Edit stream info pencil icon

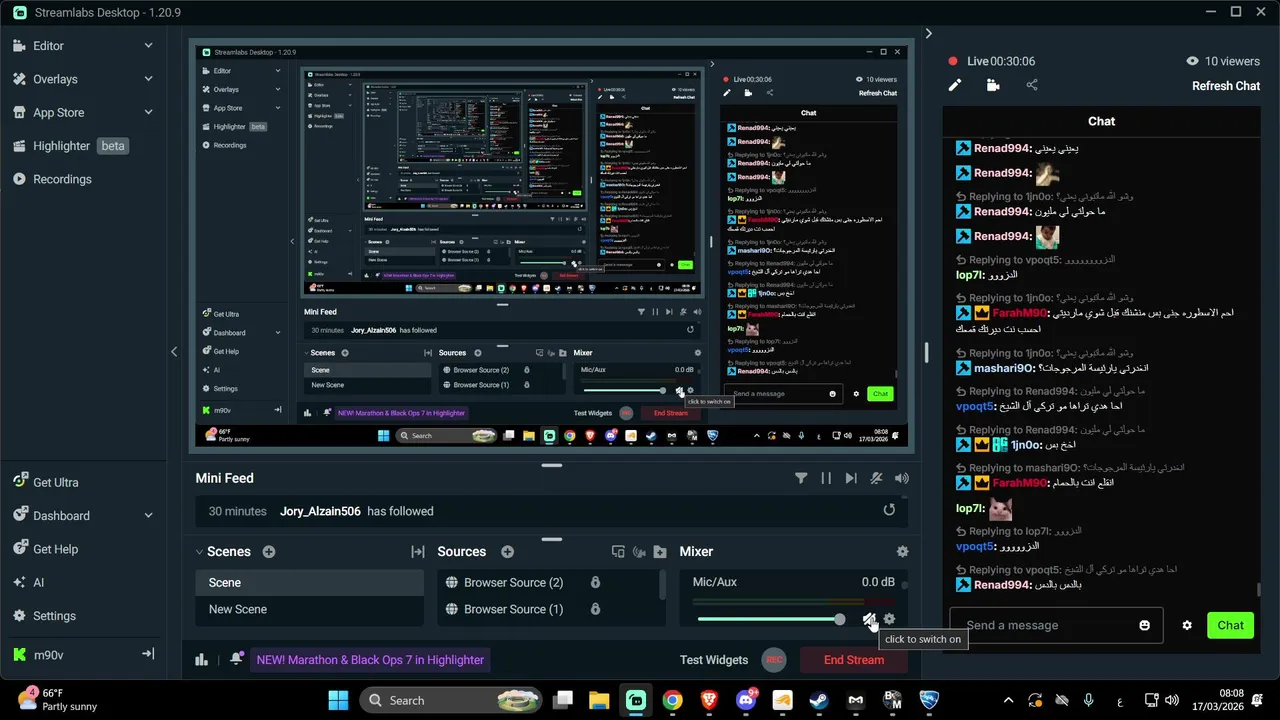click(x=955, y=85)
